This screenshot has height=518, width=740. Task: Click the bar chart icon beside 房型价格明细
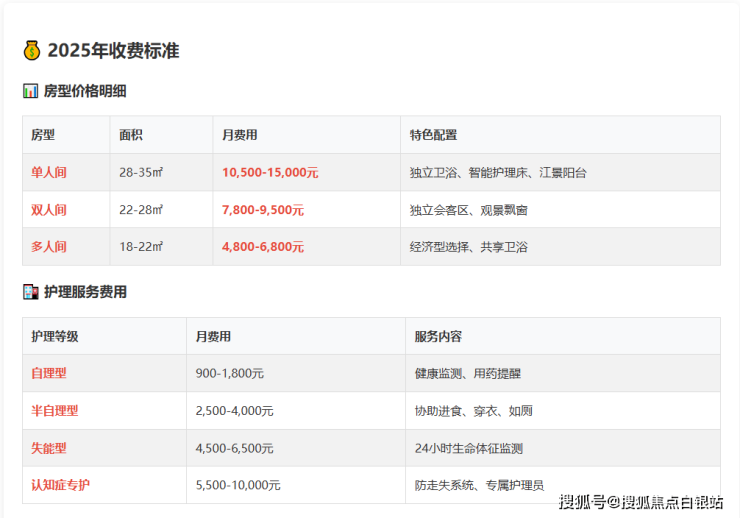pyautogui.click(x=30, y=91)
